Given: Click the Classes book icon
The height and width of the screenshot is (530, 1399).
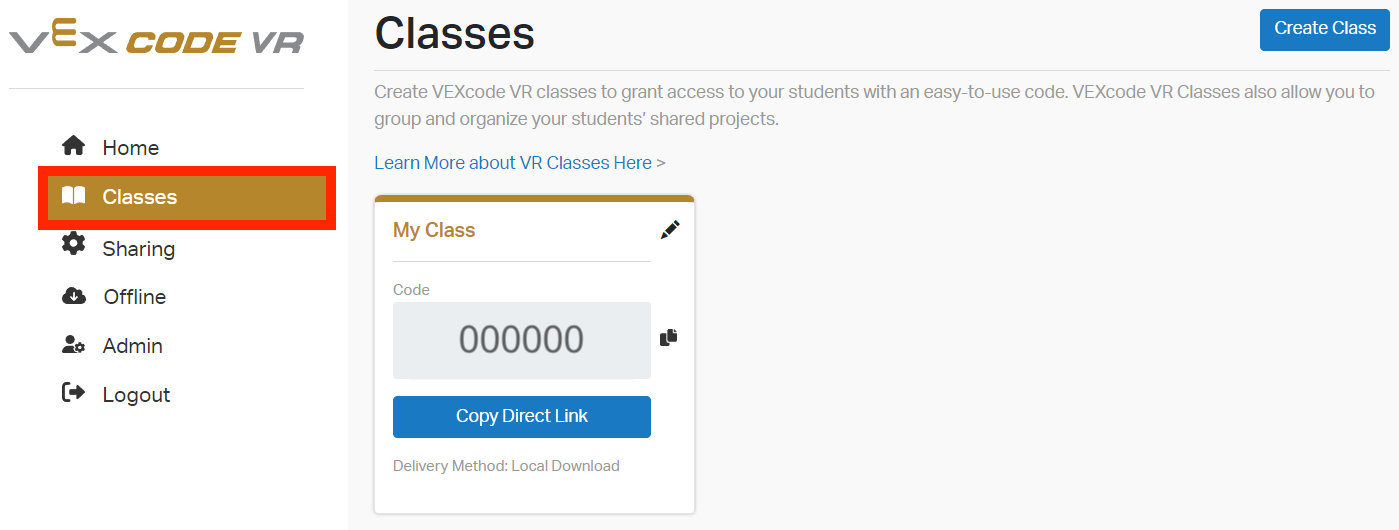Looking at the screenshot, I should click(73, 196).
